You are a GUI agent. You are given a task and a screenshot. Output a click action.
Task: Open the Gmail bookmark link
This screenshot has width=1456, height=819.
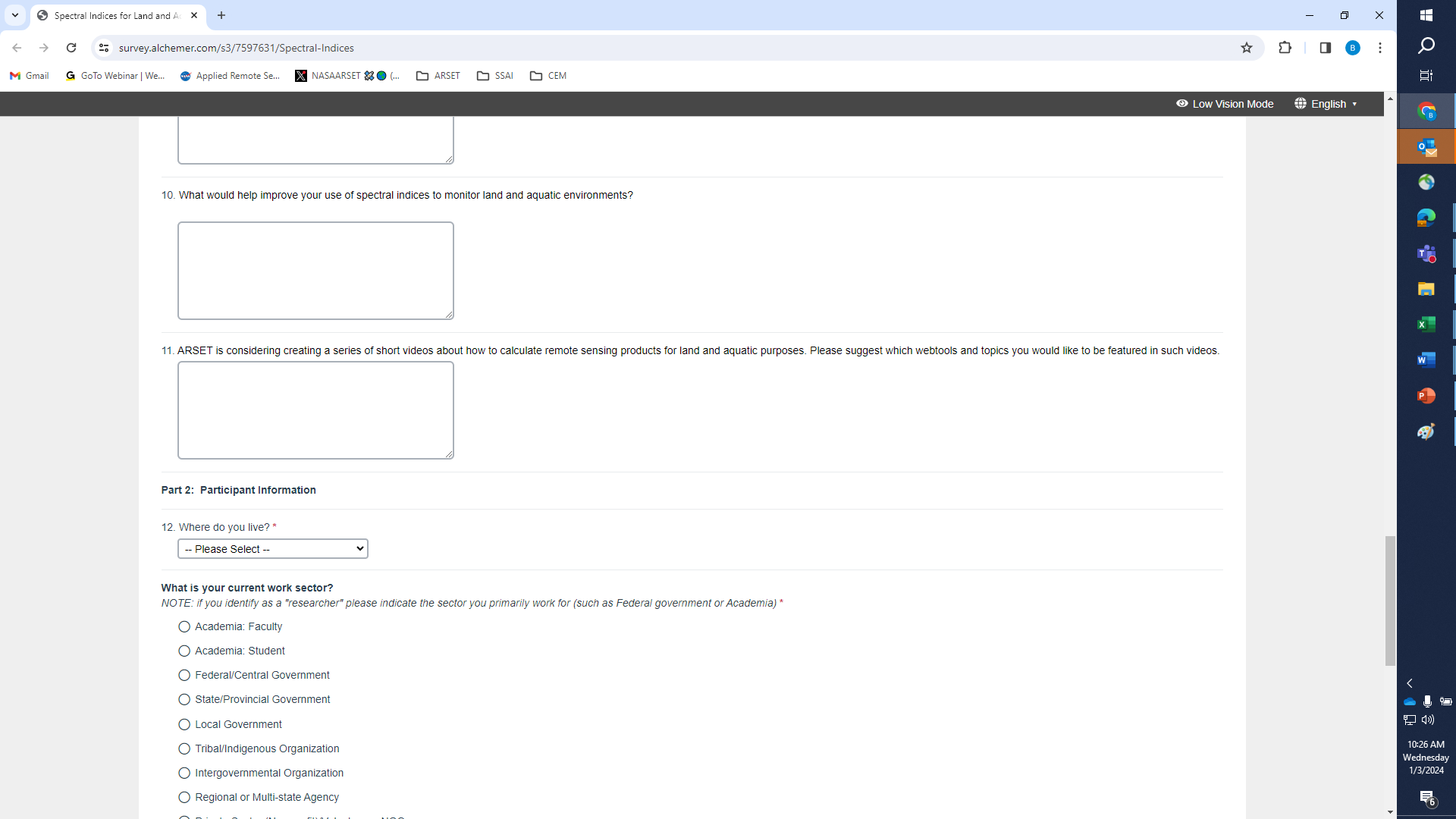point(30,76)
